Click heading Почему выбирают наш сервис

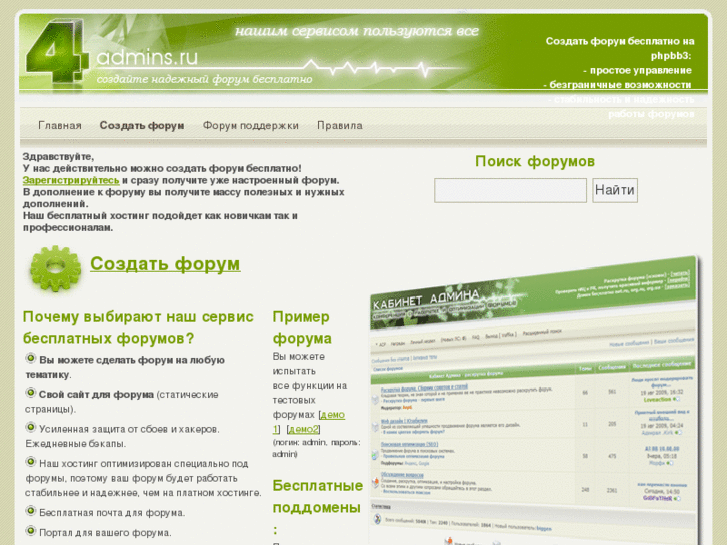click(x=138, y=327)
